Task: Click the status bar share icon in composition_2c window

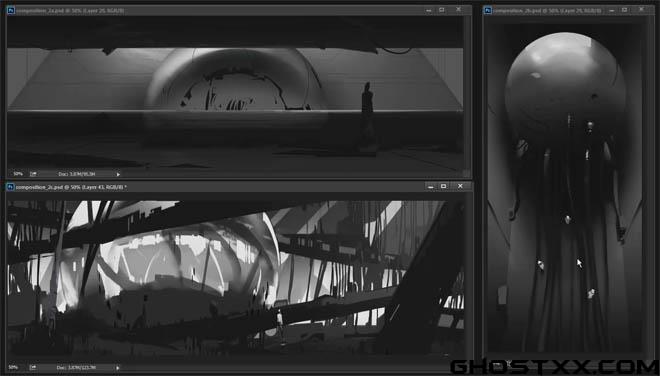Action: pos(33,368)
